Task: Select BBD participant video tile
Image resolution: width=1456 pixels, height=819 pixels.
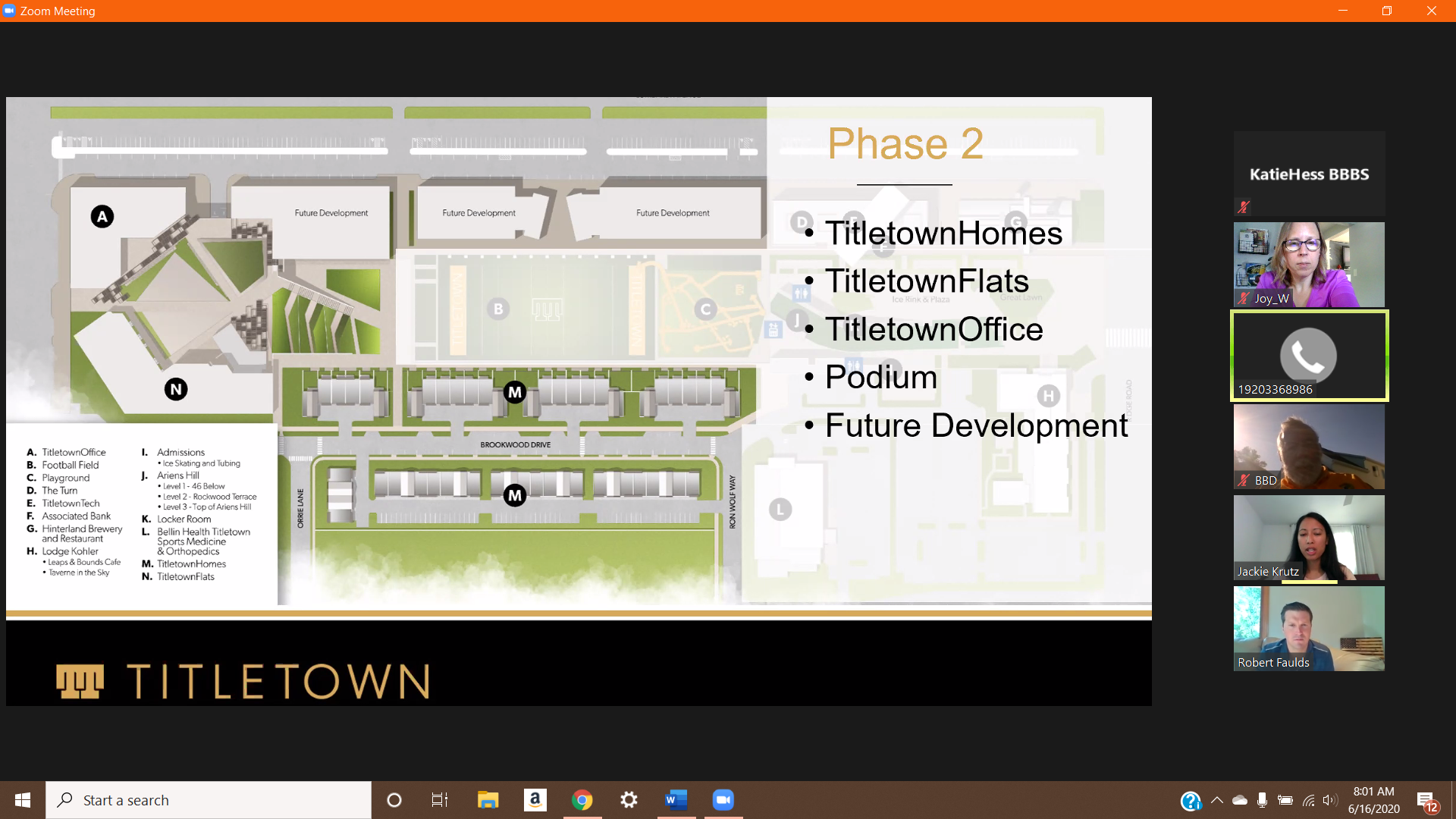Action: [1309, 447]
